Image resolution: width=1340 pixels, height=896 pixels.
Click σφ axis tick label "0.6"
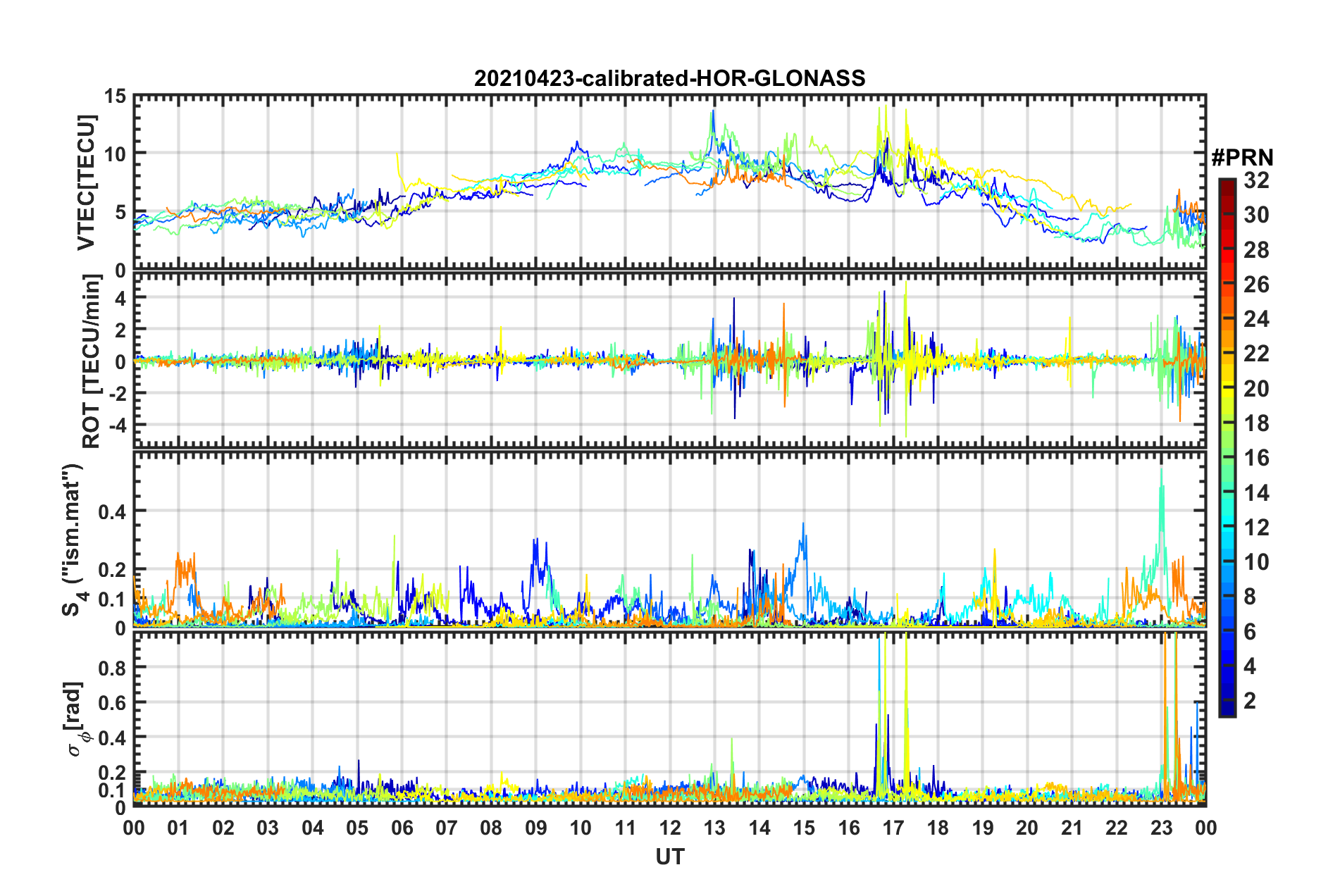click(x=113, y=702)
